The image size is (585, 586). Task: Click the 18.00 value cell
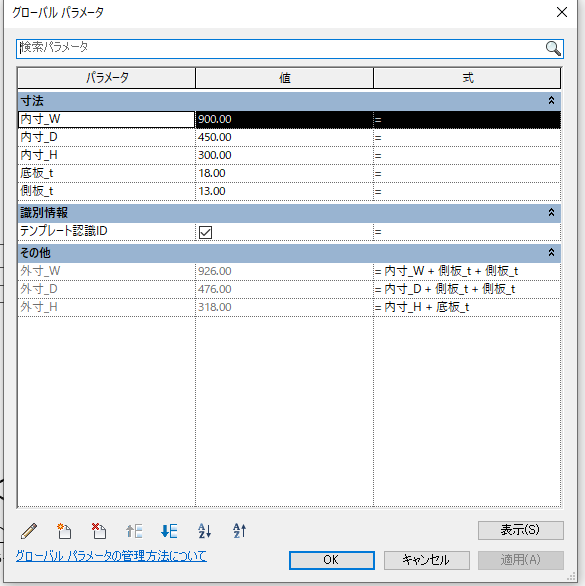(284, 173)
